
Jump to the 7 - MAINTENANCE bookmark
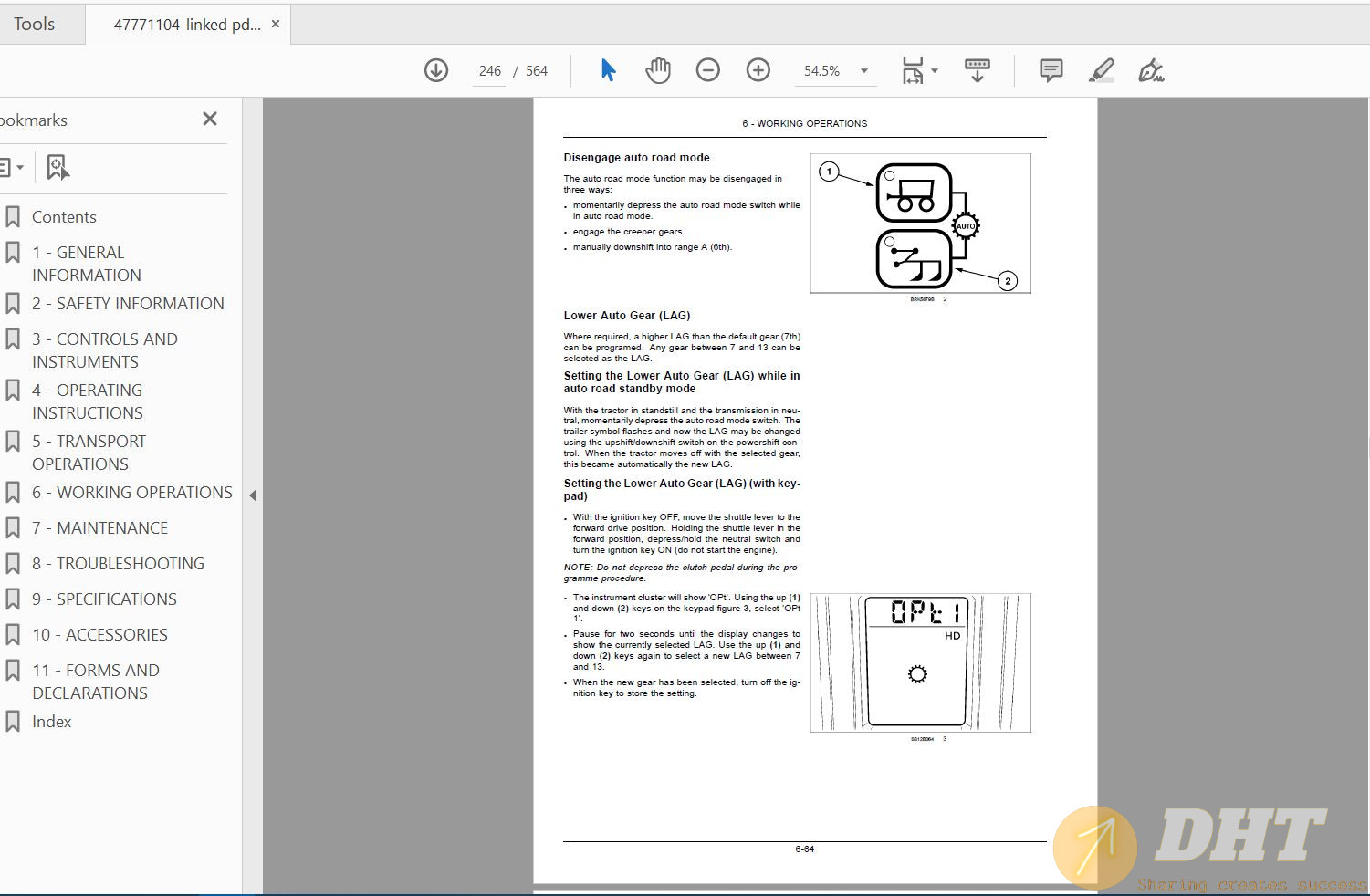112,528
